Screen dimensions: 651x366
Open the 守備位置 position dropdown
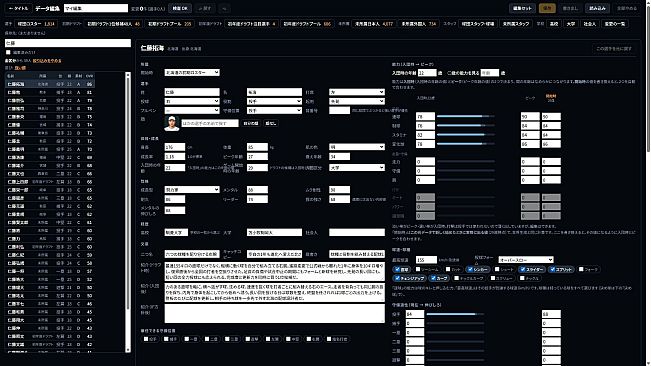274,110
